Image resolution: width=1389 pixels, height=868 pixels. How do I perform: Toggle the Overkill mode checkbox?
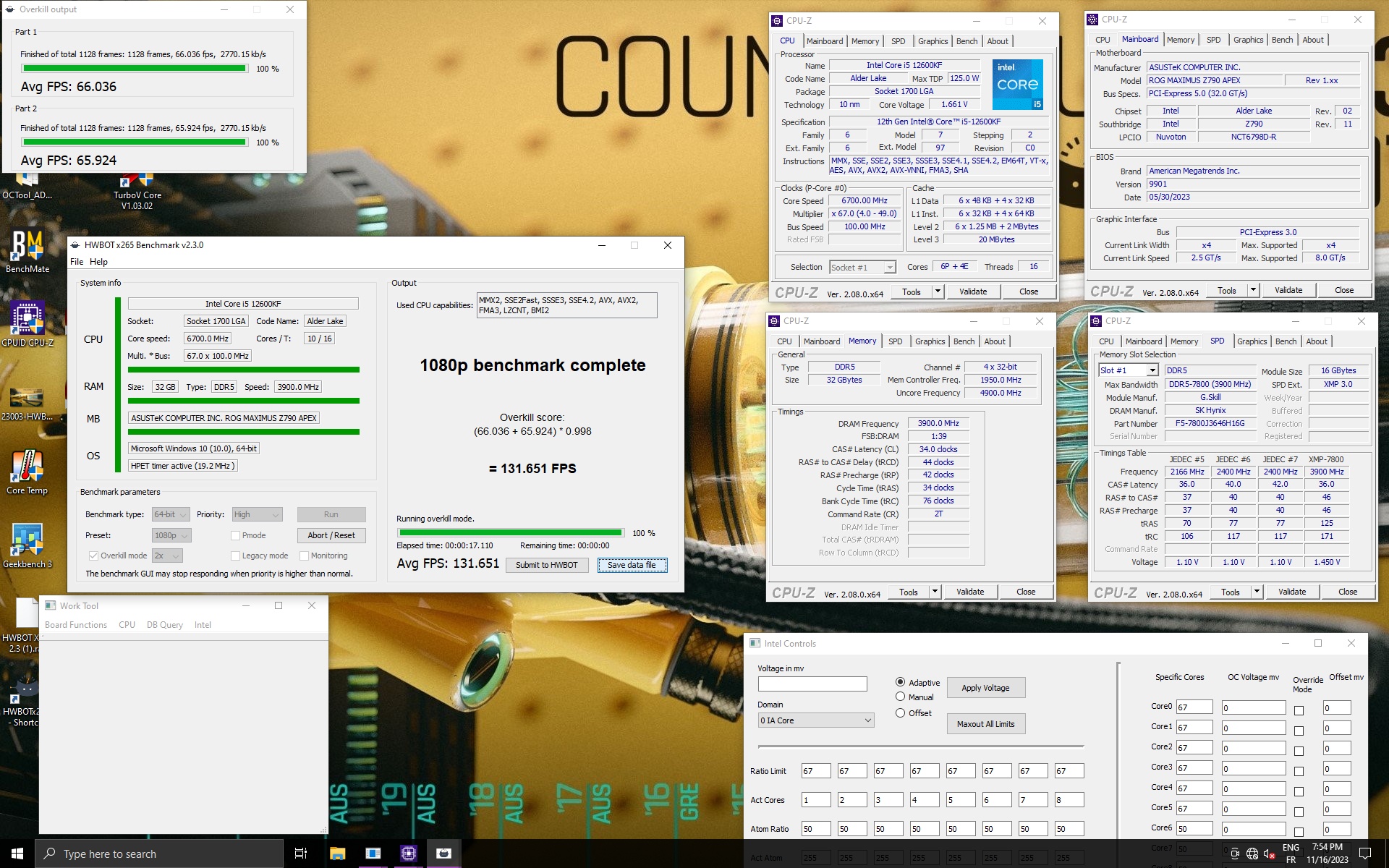[x=93, y=556]
